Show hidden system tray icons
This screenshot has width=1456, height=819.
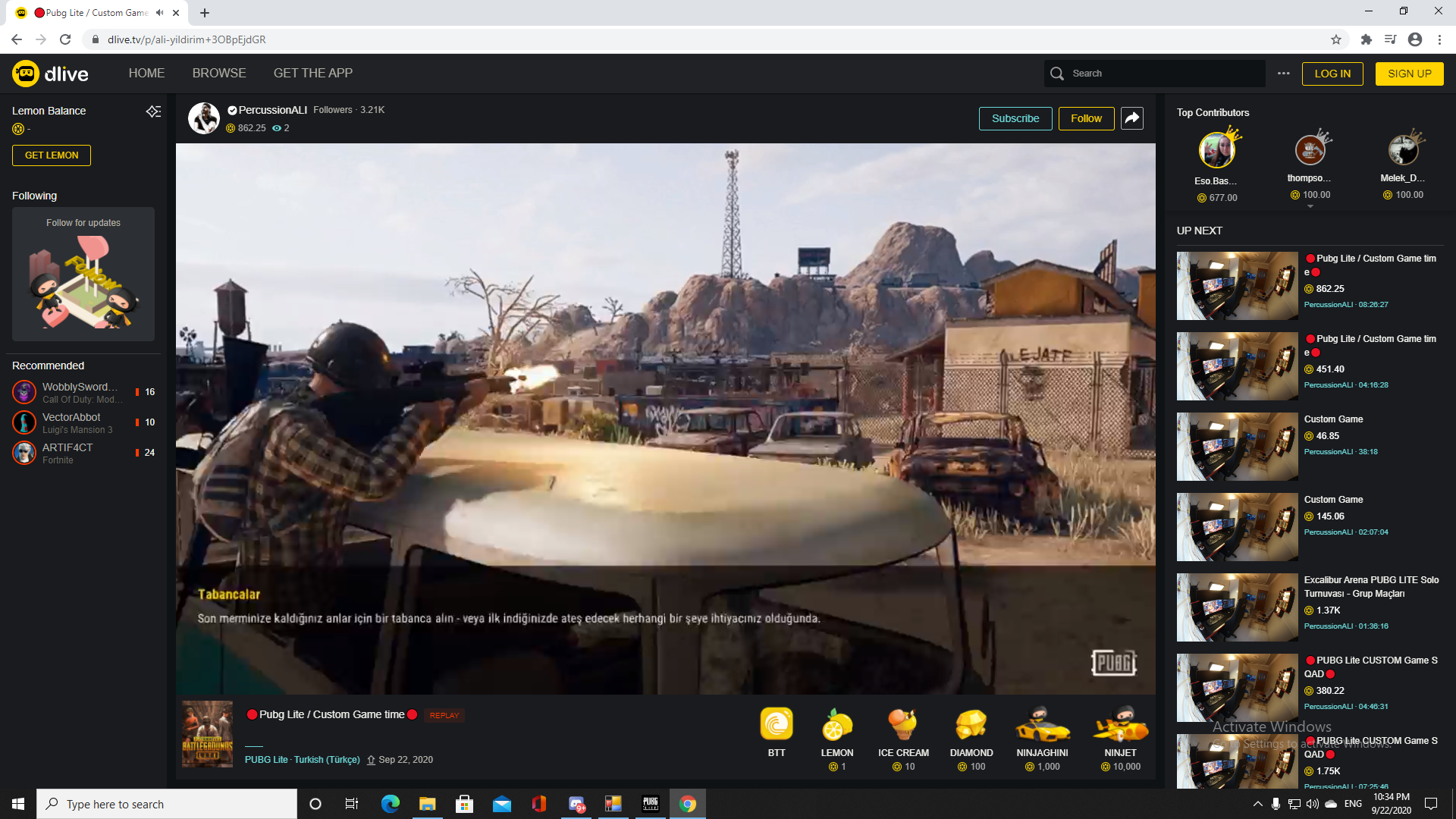click(x=1257, y=804)
